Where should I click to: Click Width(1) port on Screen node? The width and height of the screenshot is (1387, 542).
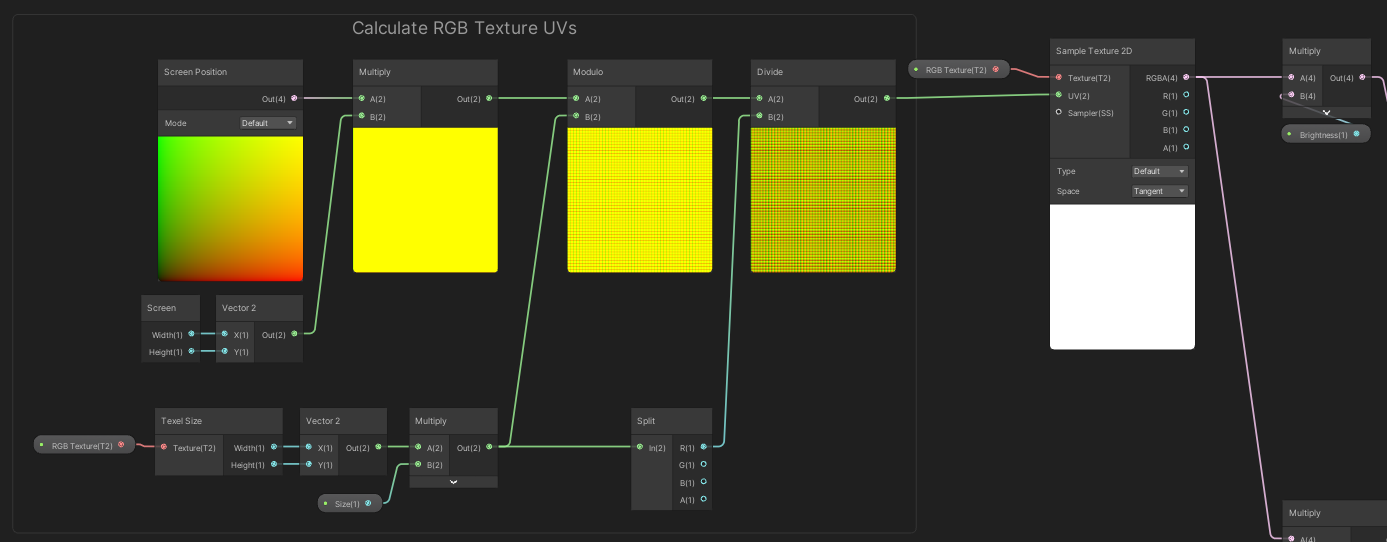[x=191, y=334]
